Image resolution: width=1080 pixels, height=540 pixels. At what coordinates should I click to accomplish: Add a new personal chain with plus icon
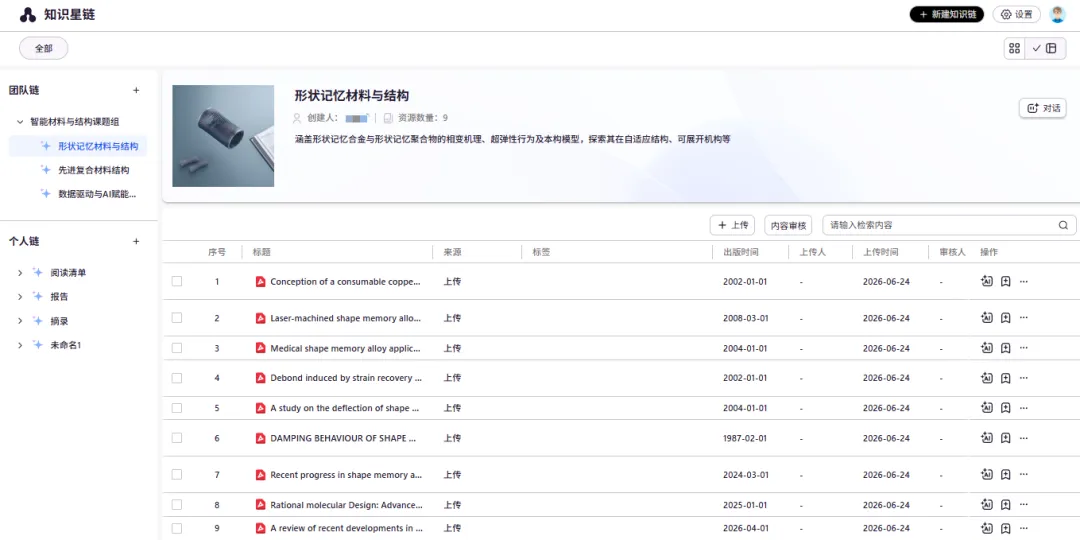coord(136,242)
